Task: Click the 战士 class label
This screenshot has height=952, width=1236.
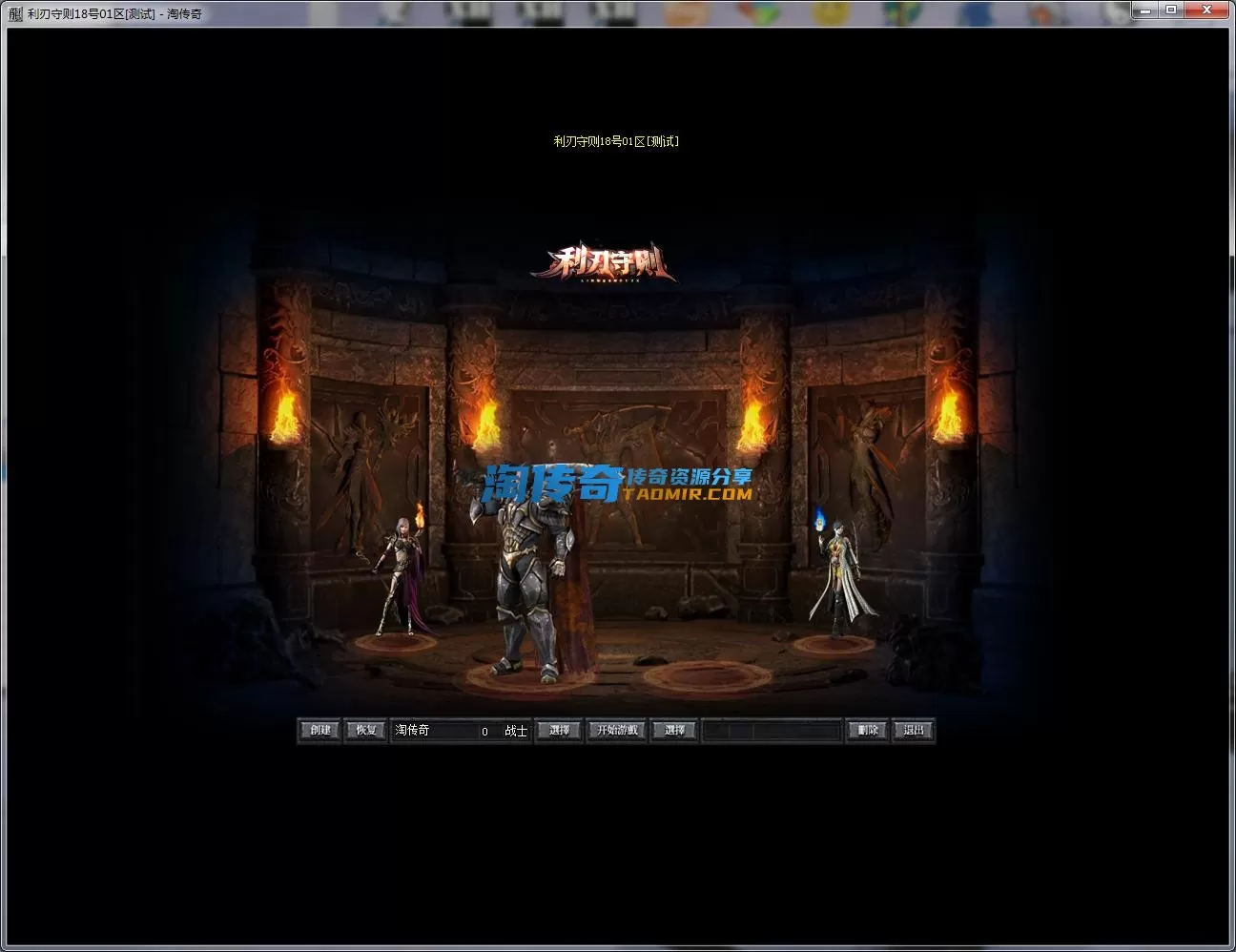Action: pos(516,731)
